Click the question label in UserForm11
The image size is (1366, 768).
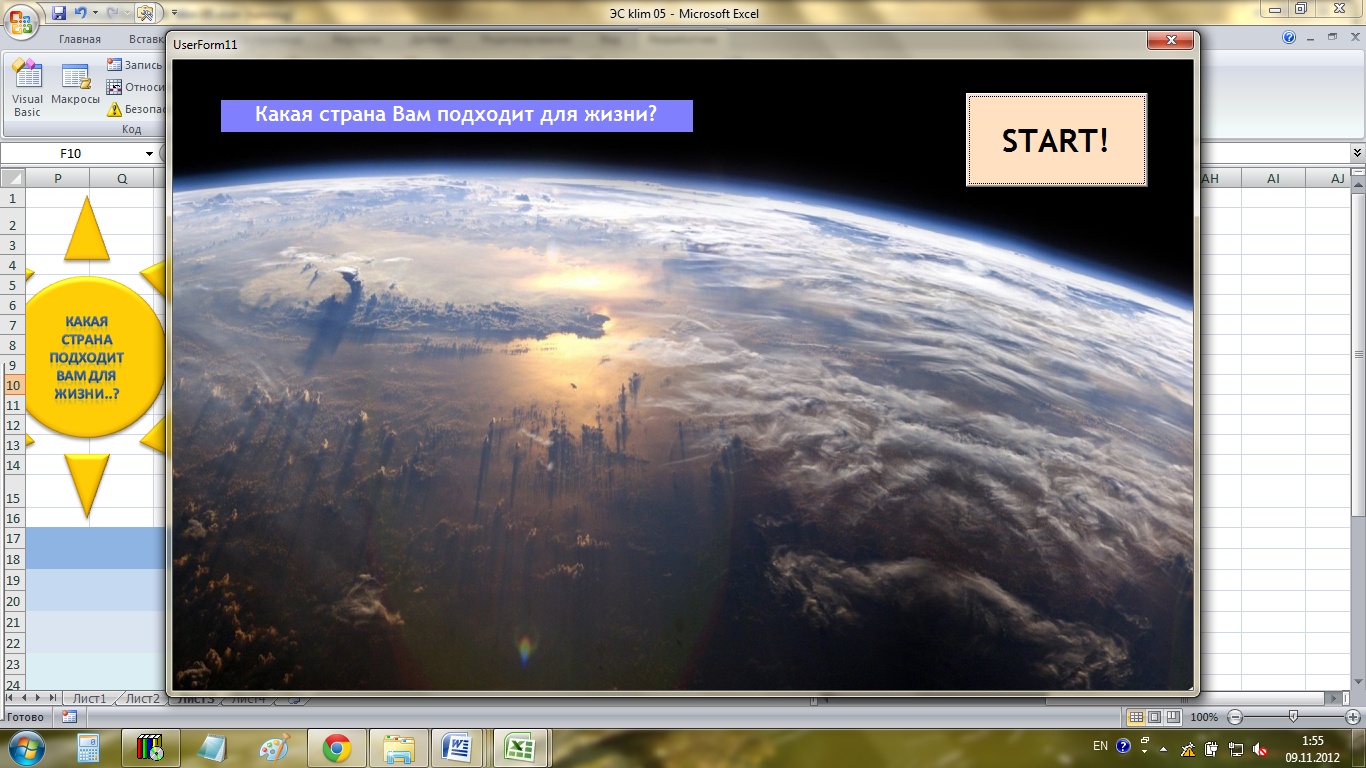456,114
